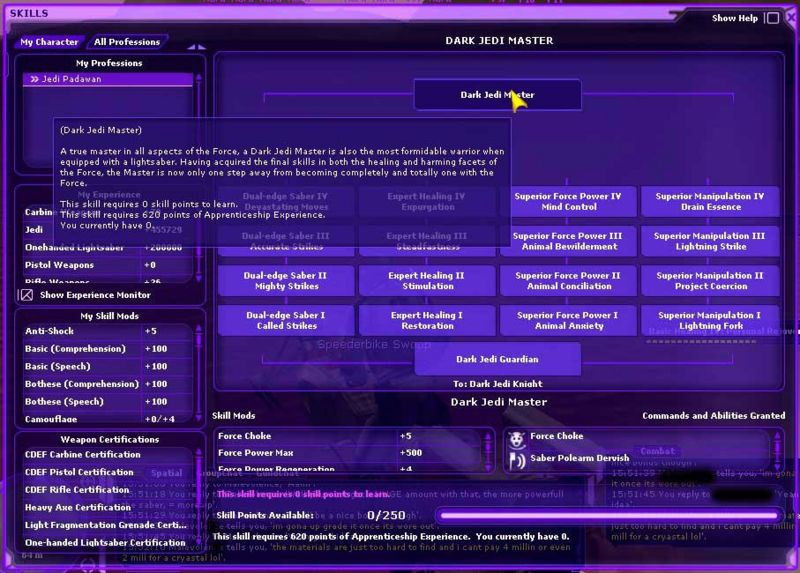Select Superior Force Power II Animal Conciliation
Viewport: 800px width, 573px height.
568,280
